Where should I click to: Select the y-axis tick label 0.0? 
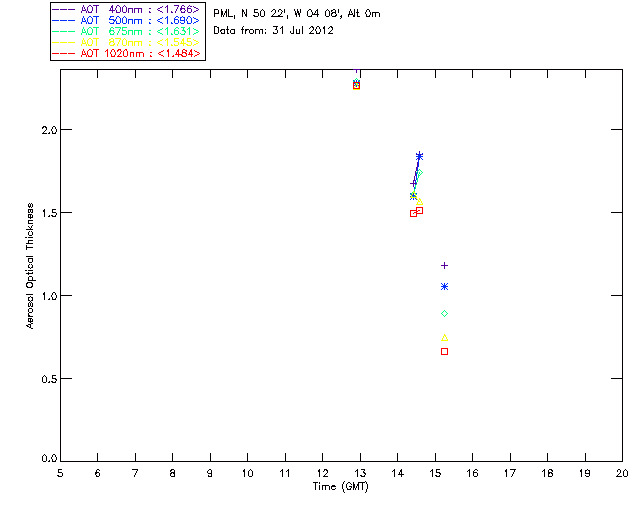click(x=49, y=459)
